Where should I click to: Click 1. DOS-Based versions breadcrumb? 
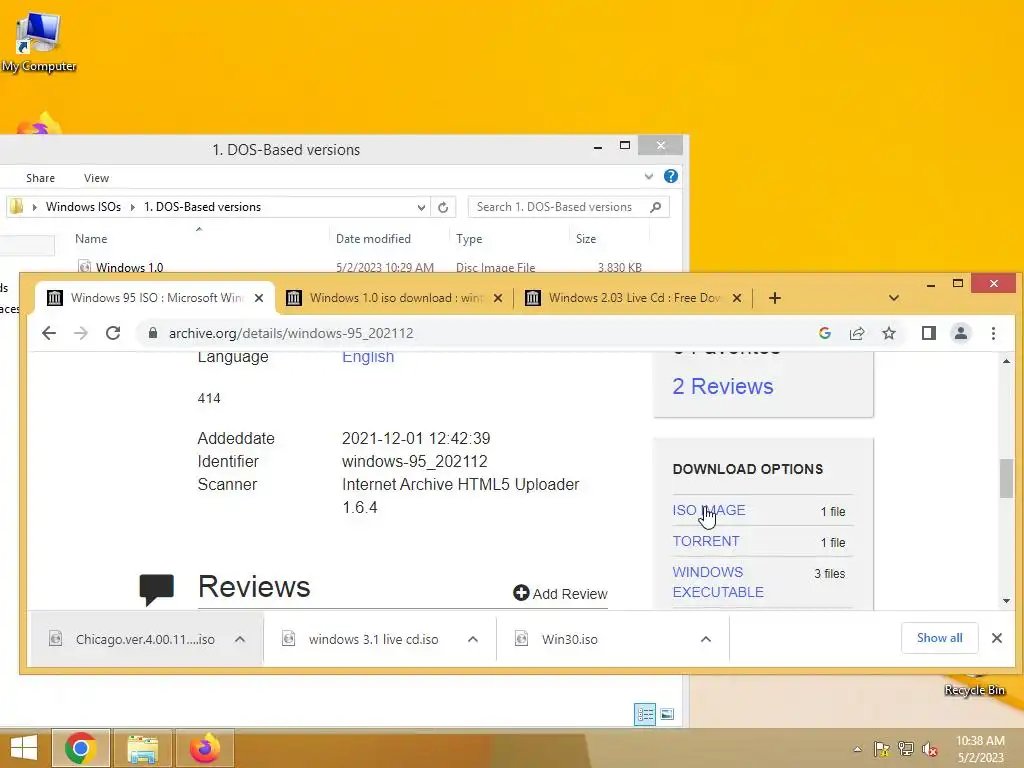(202, 207)
